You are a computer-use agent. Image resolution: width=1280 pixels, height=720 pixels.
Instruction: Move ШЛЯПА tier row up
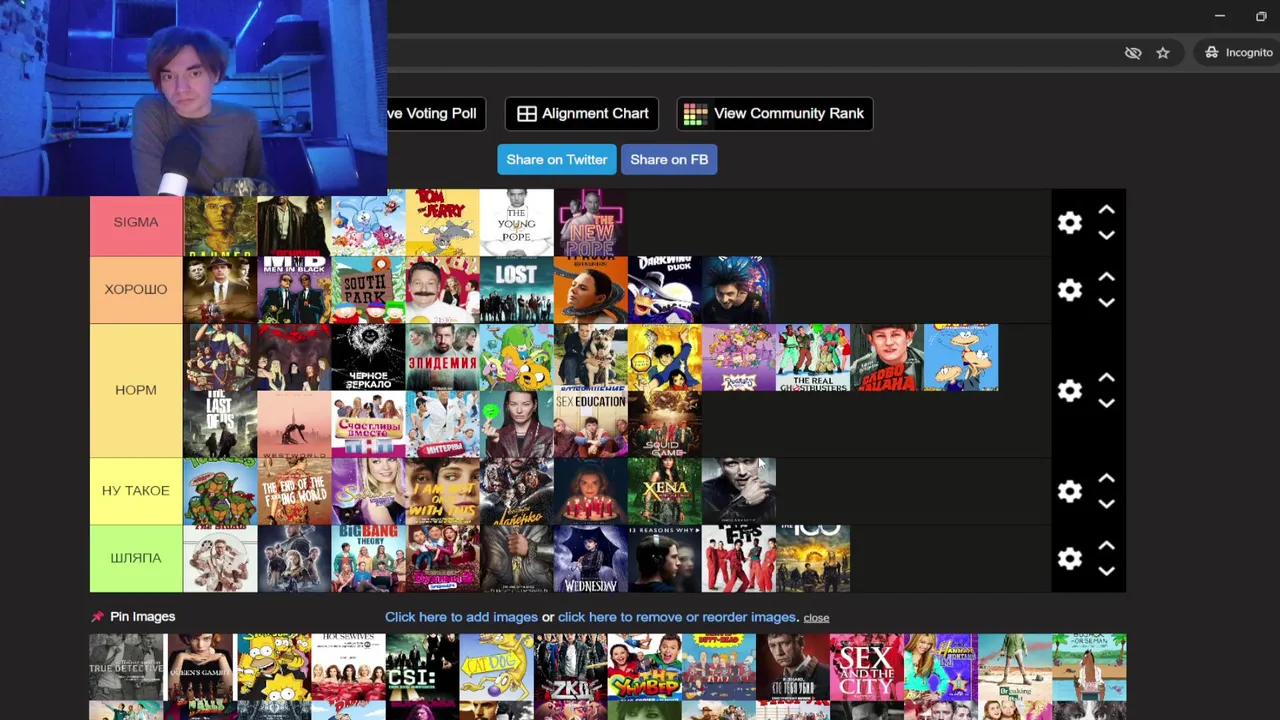tap(1106, 546)
